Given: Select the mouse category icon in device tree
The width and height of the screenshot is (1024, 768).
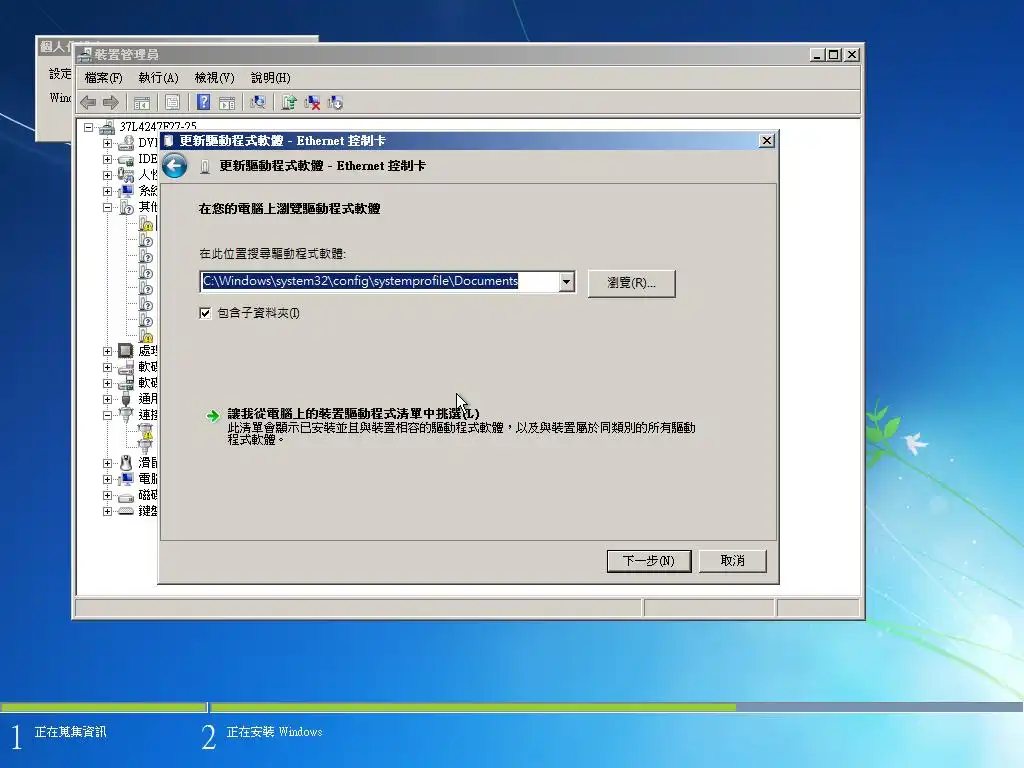Looking at the screenshot, I should point(126,463).
